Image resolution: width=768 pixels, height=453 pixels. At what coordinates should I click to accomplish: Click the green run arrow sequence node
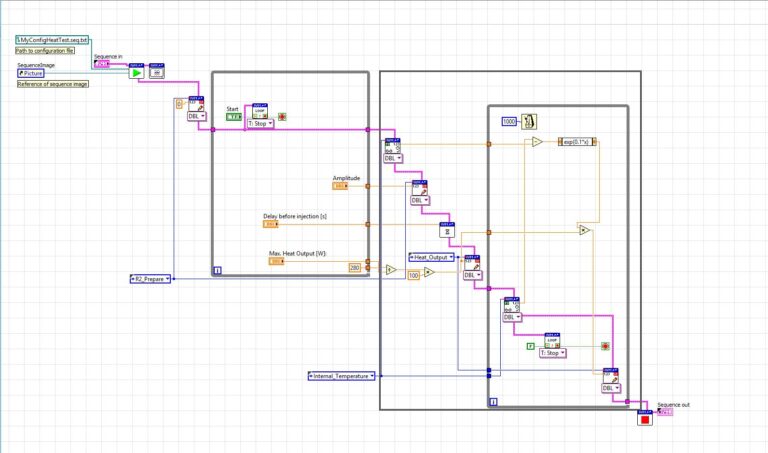tap(136, 72)
